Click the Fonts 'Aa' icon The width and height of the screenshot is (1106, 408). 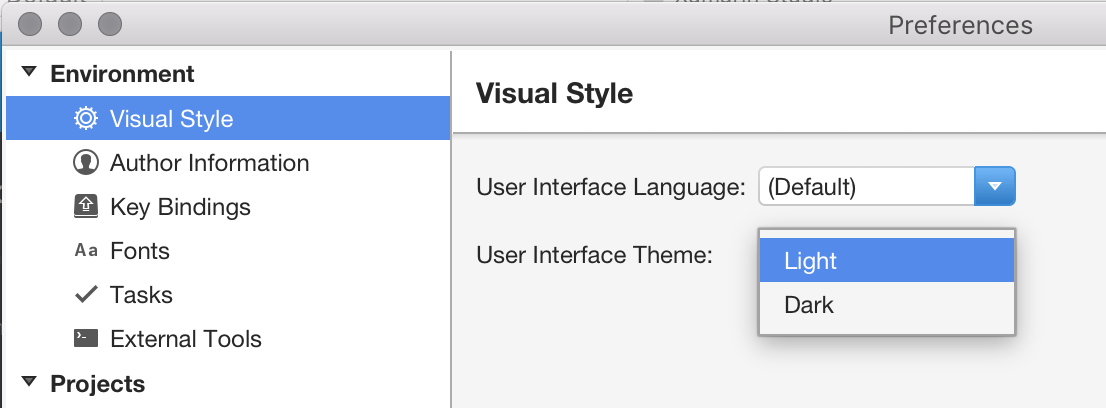click(x=86, y=251)
